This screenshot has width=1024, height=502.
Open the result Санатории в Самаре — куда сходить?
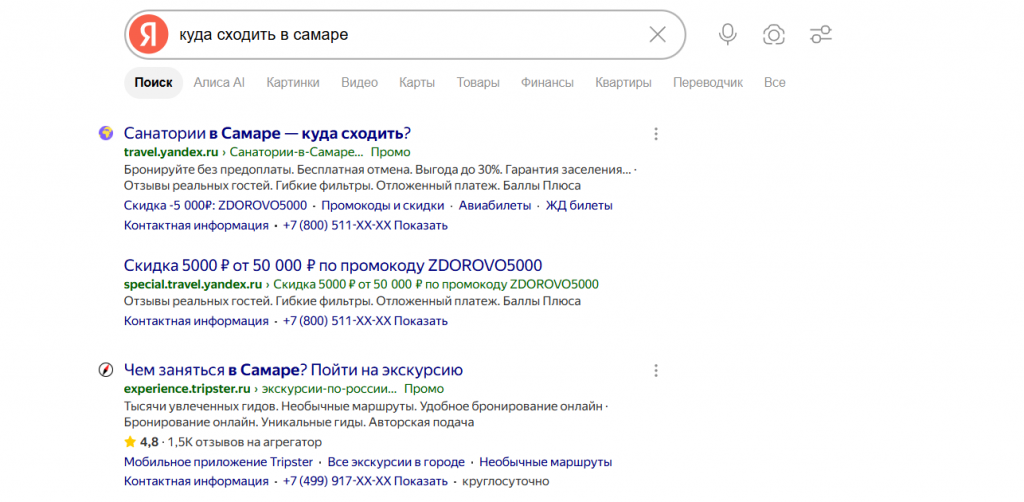point(267,134)
